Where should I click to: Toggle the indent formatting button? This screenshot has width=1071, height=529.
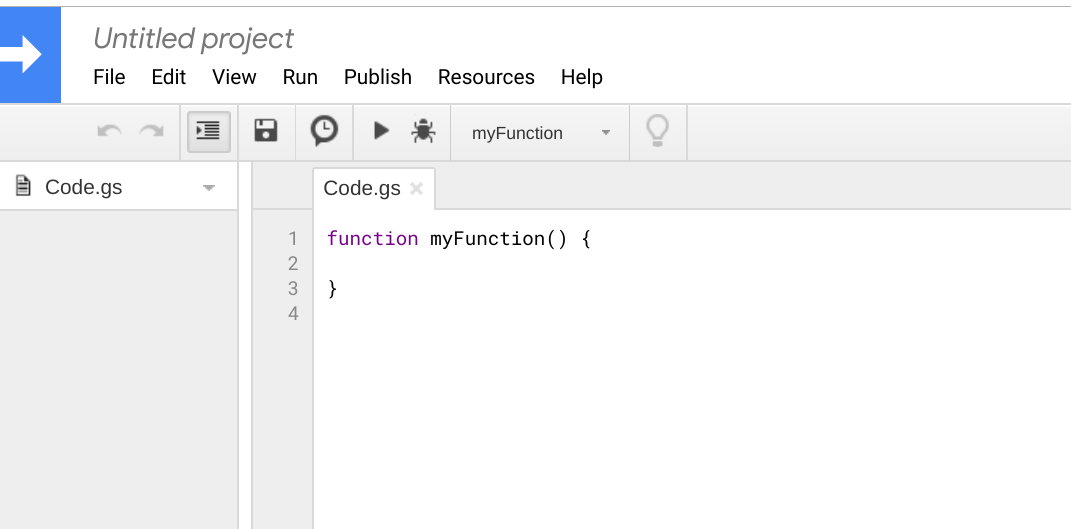[x=208, y=131]
